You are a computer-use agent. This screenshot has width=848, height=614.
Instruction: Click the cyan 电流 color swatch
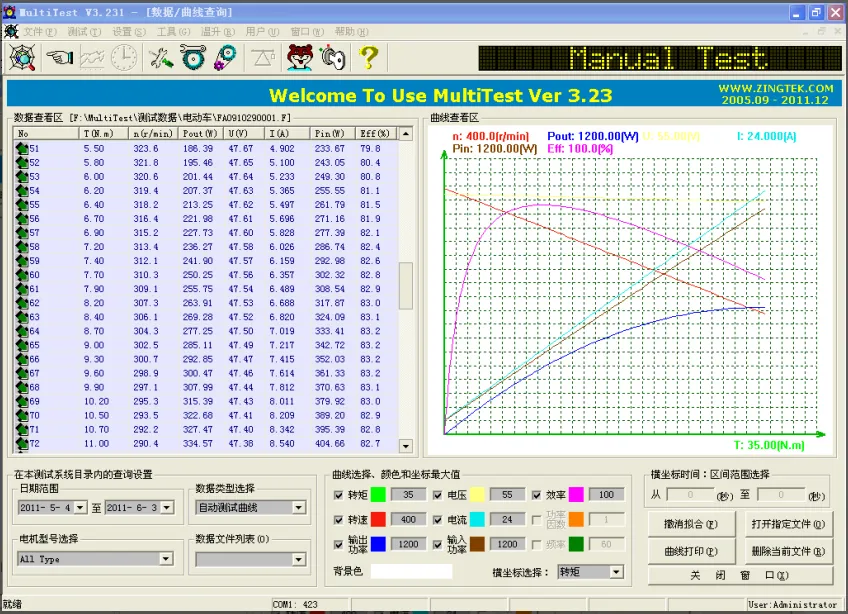coord(477,519)
